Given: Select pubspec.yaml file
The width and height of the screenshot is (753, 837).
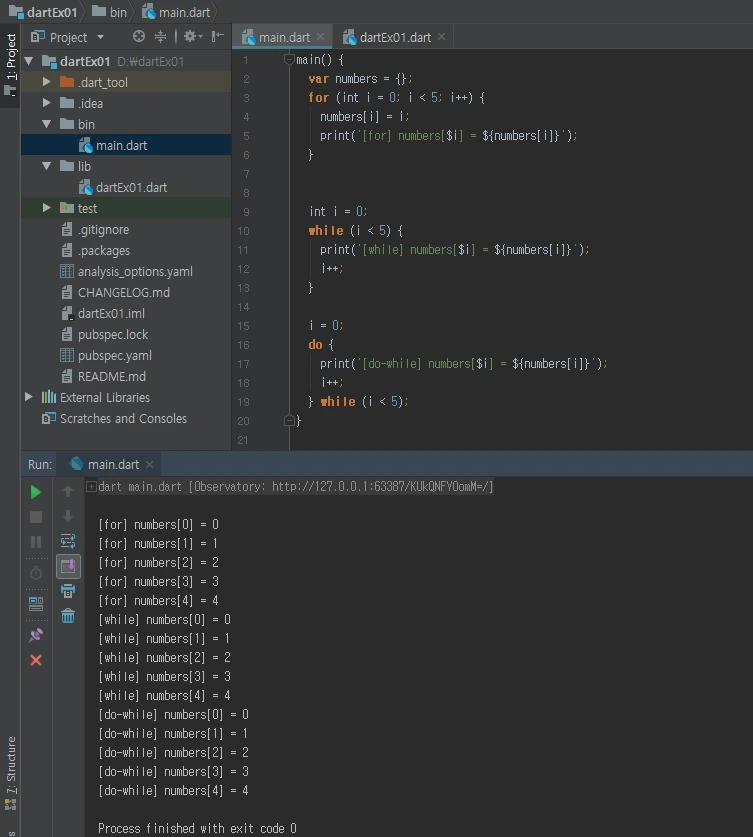Looking at the screenshot, I should pos(126,355).
